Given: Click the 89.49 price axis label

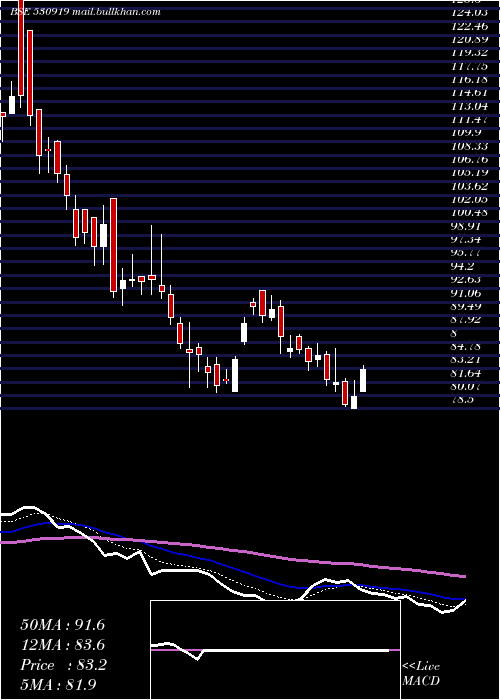Looking at the screenshot, I should 467,307.
